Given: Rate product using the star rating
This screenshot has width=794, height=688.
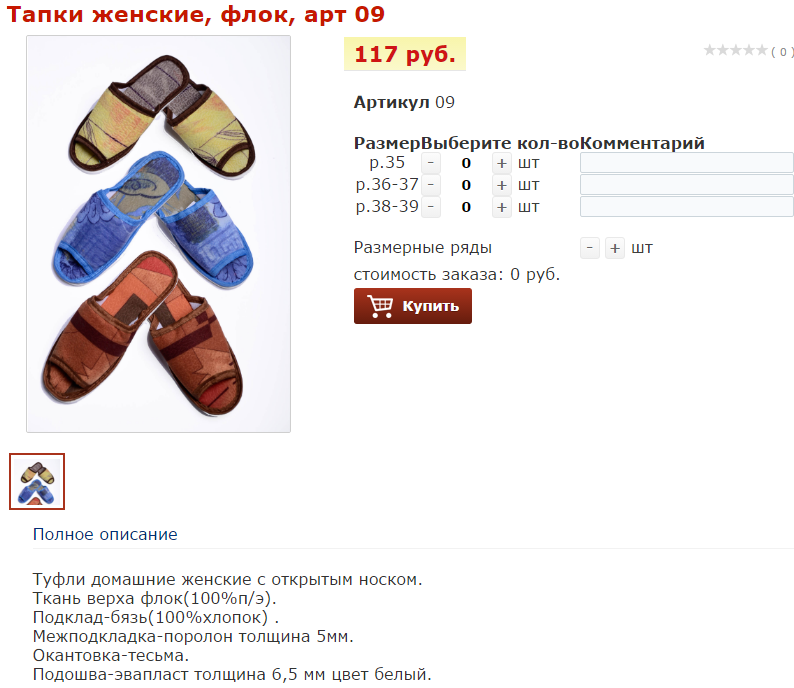Looking at the screenshot, I should pyautogui.click(x=736, y=50).
